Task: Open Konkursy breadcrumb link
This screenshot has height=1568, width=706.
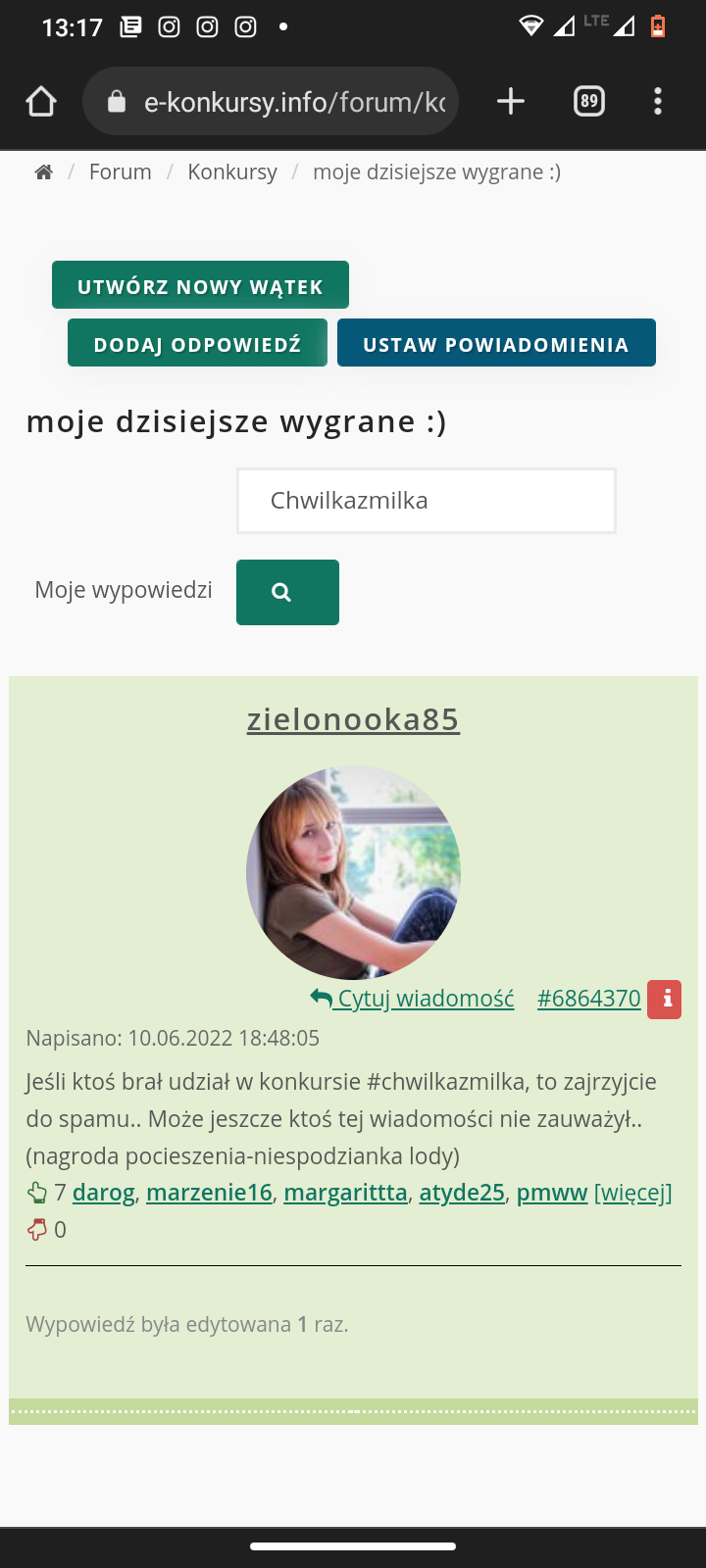Action: point(232,172)
